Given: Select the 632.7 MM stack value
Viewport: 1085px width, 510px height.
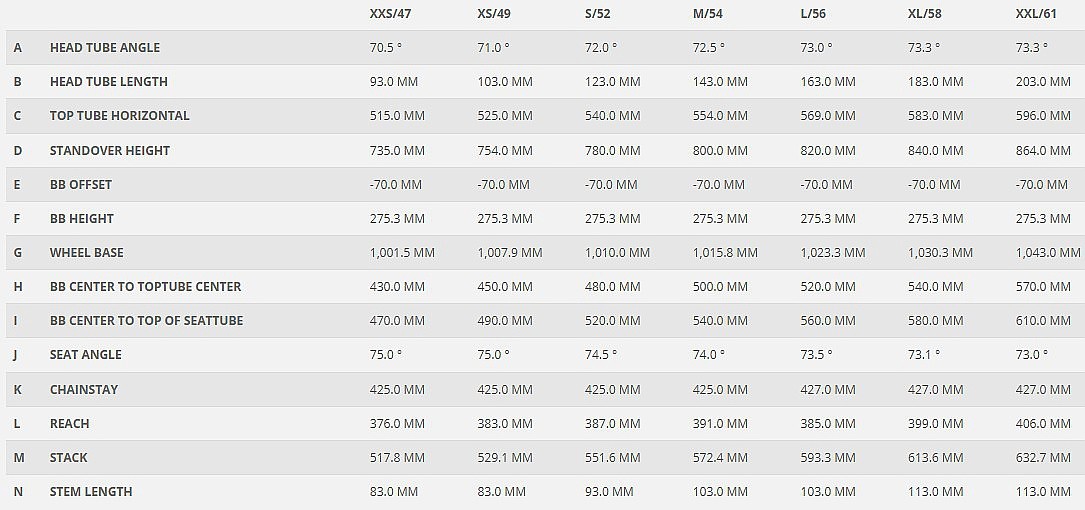Looking at the screenshot, I should coord(1043,458).
